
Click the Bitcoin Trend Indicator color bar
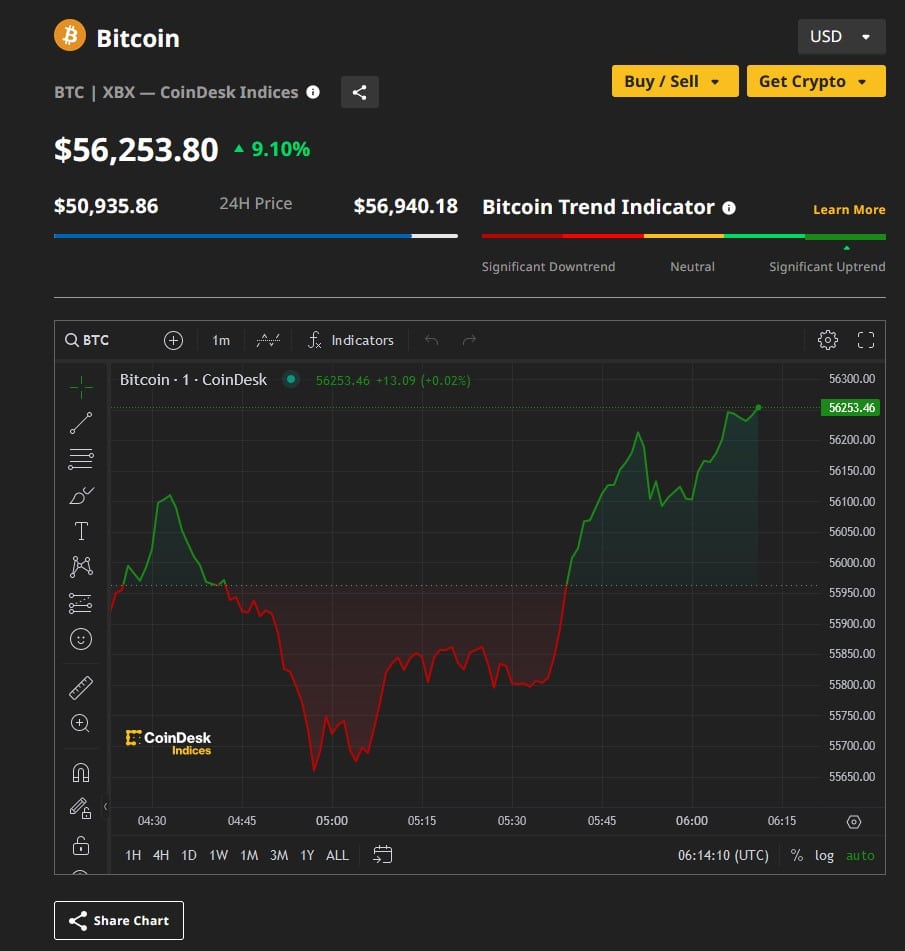684,237
